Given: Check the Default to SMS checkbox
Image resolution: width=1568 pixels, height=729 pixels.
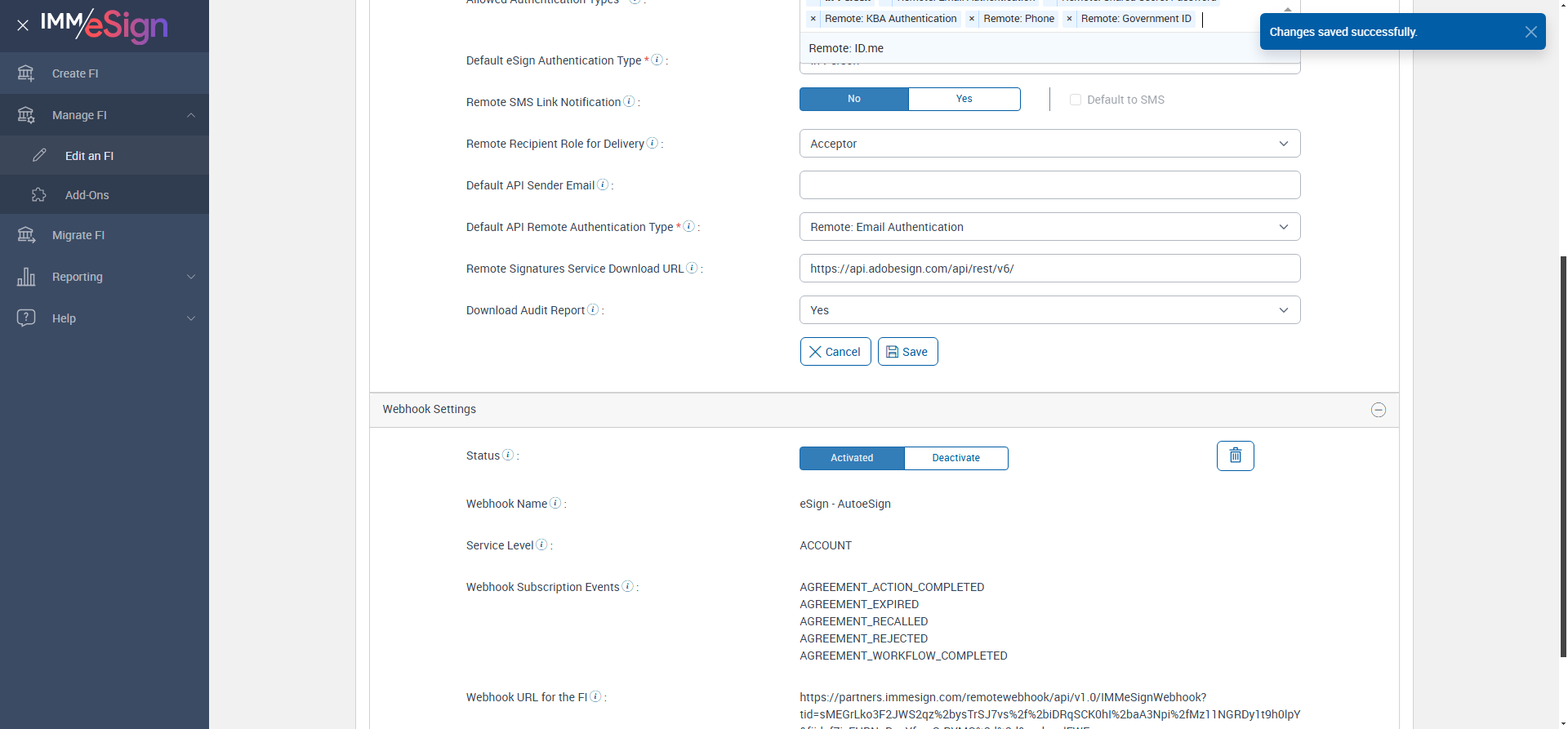Looking at the screenshot, I should (x=1076, y=100).
